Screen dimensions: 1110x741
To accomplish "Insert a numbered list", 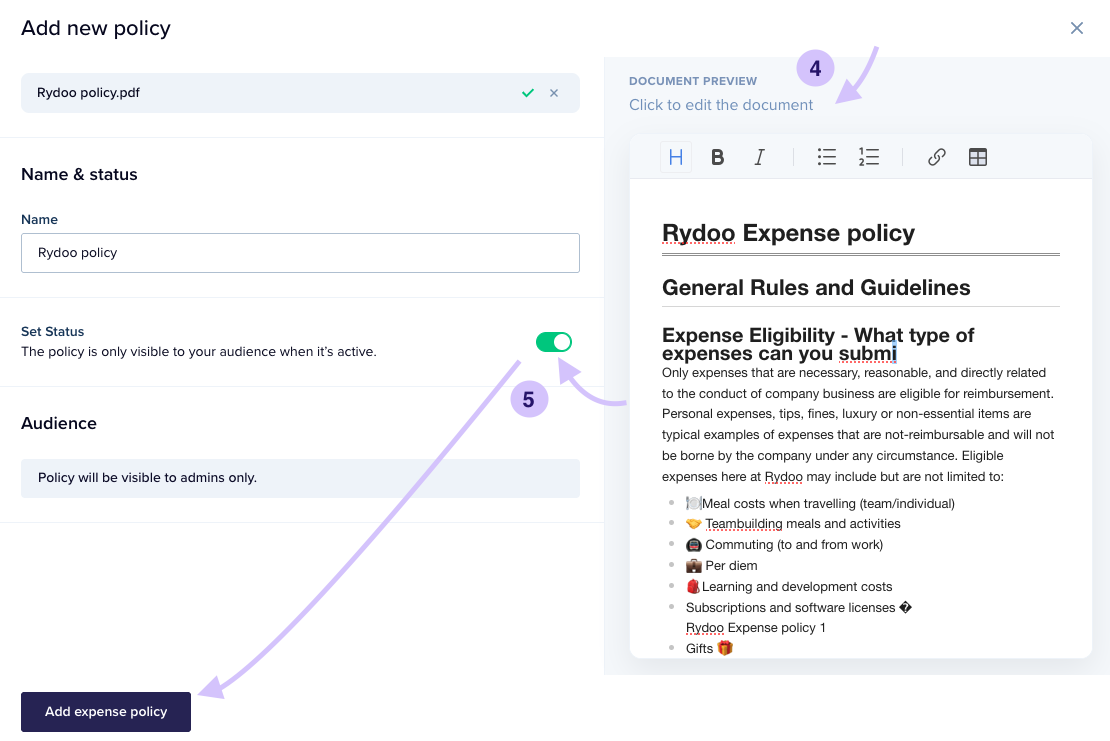I will pyautogui.click(x=869, y=157).
